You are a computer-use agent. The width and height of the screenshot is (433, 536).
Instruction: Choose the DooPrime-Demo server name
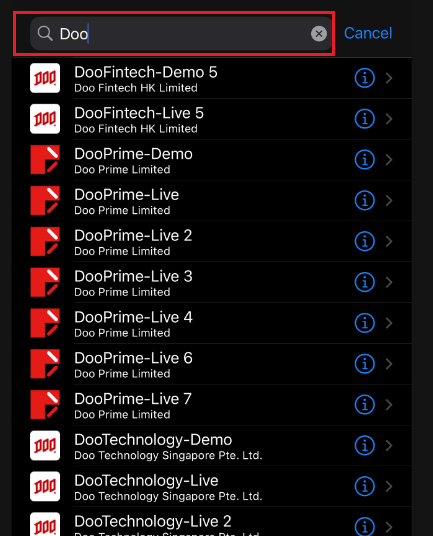click(x=133, y=154)
